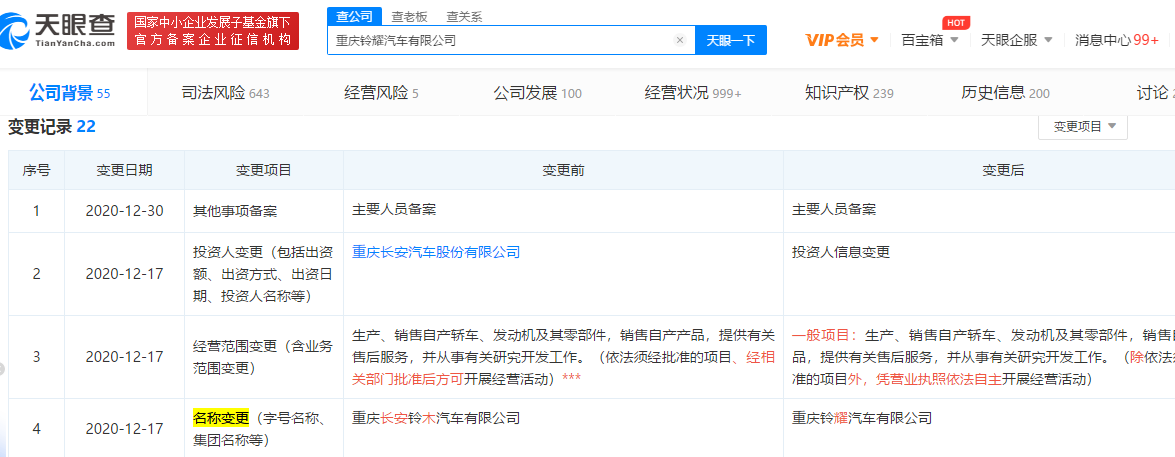Image resolution: width=1175 pixels, height=457 pixels.
Task: Clear the search box with the x icon
Action: tap(680, 40)
